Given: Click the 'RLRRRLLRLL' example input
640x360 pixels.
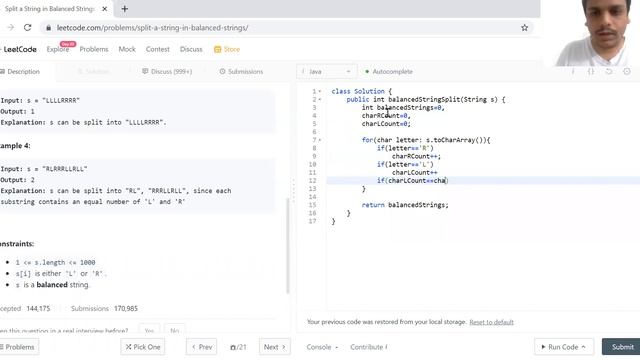Looking at the screenshot, I should tap(65, 169).
